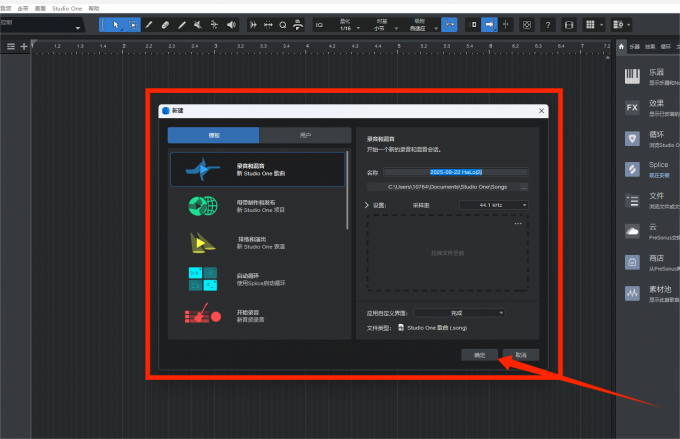
Task: Click the Splice icon in the browser
Action: point(632,169)
